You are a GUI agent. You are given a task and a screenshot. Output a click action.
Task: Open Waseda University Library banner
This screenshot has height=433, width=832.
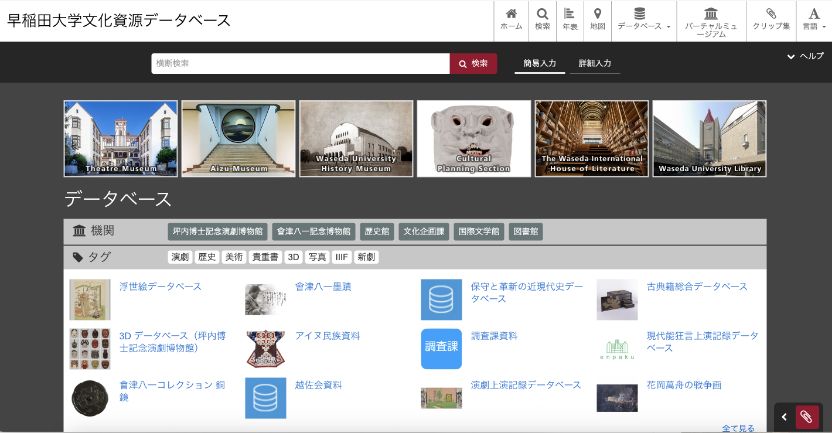tap(709, 138)
